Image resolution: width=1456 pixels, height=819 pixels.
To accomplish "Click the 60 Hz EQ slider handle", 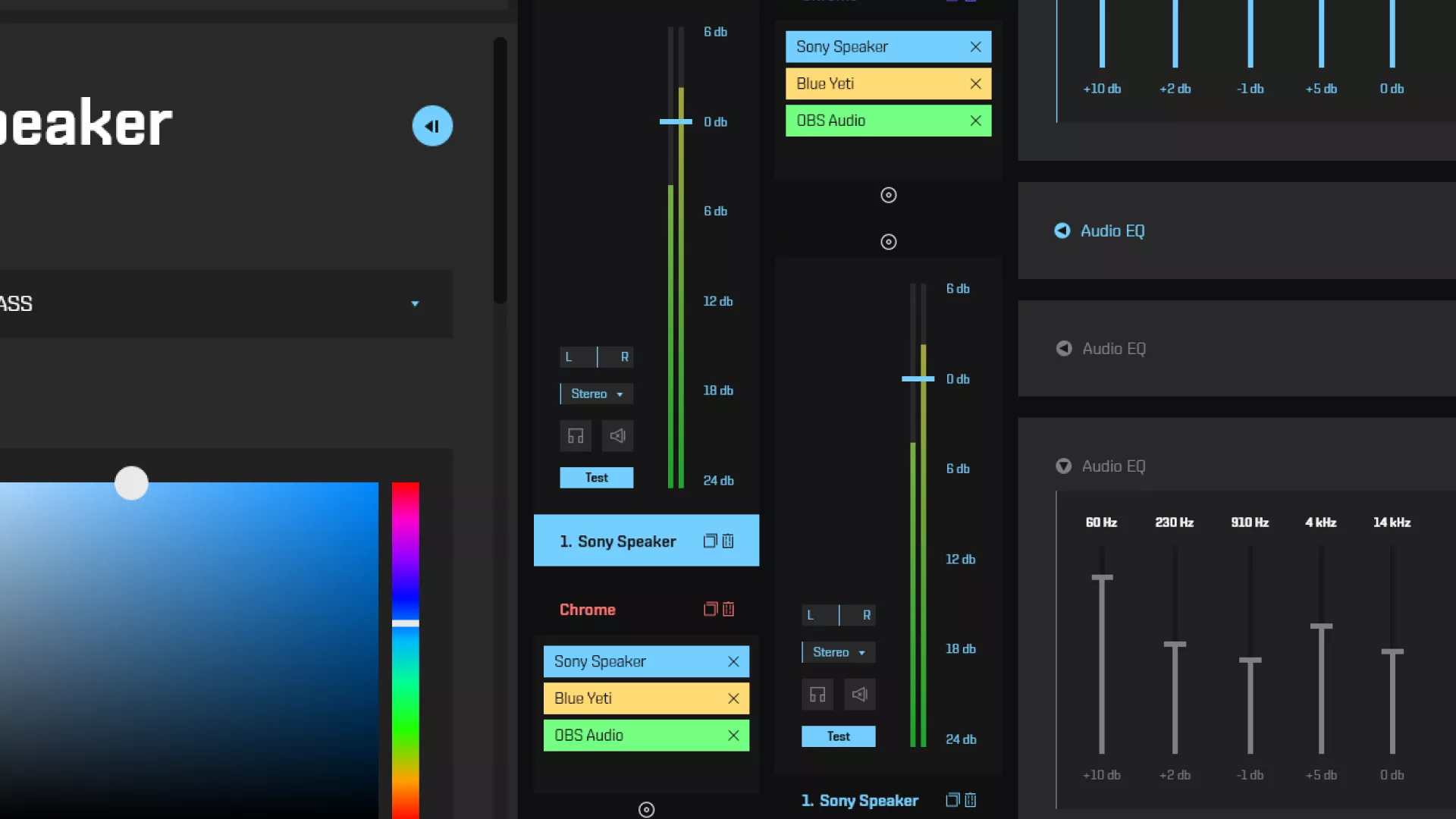I will coord(1102,578).
